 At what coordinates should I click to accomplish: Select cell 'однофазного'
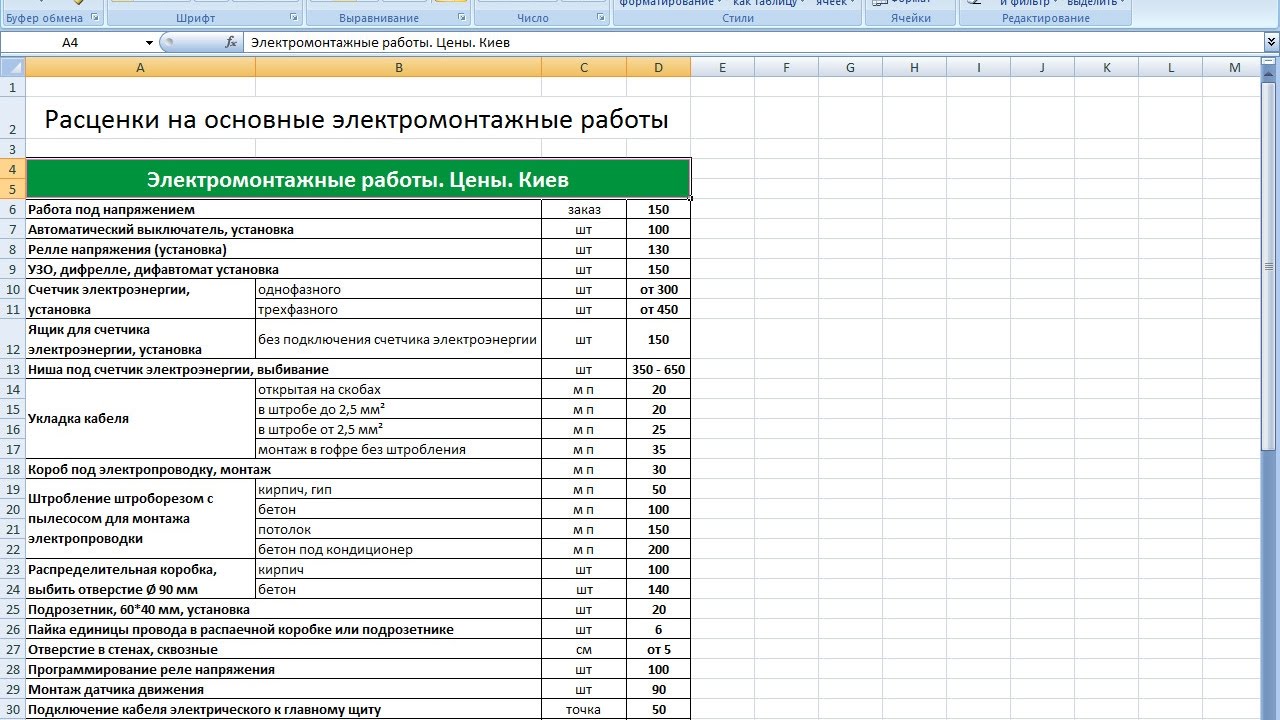(x=398, y=289)
